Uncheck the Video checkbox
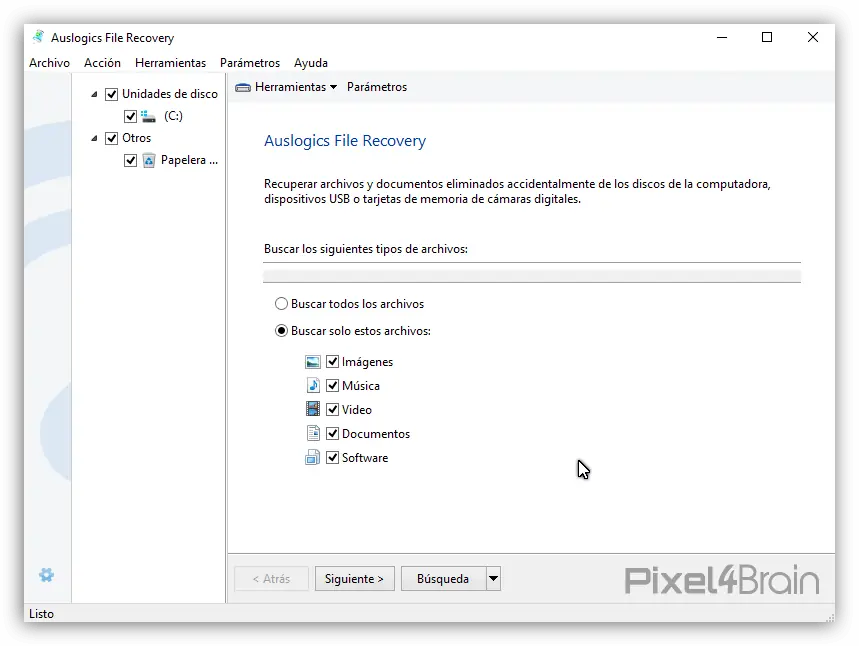 [x=333, y=409]
